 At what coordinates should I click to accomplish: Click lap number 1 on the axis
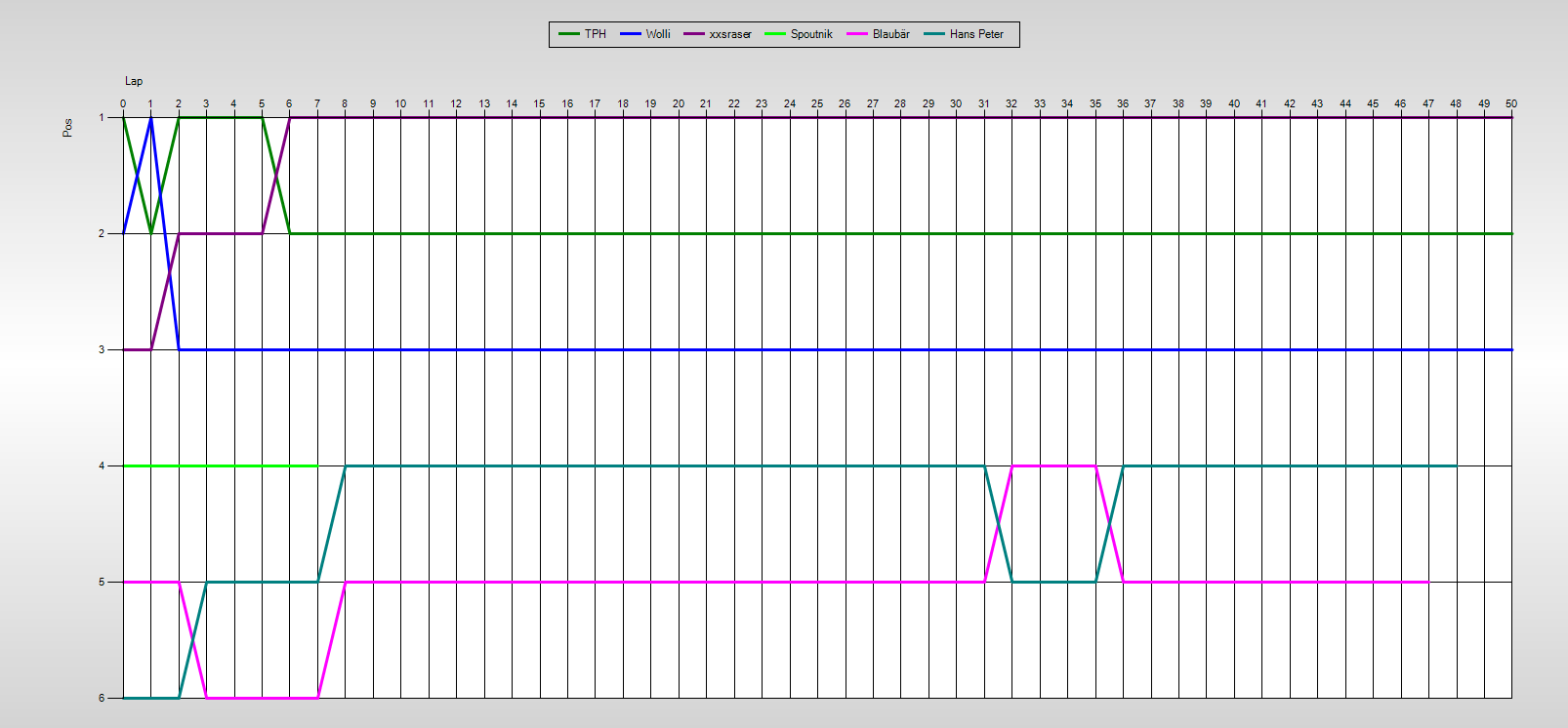[x=150, y=103]
